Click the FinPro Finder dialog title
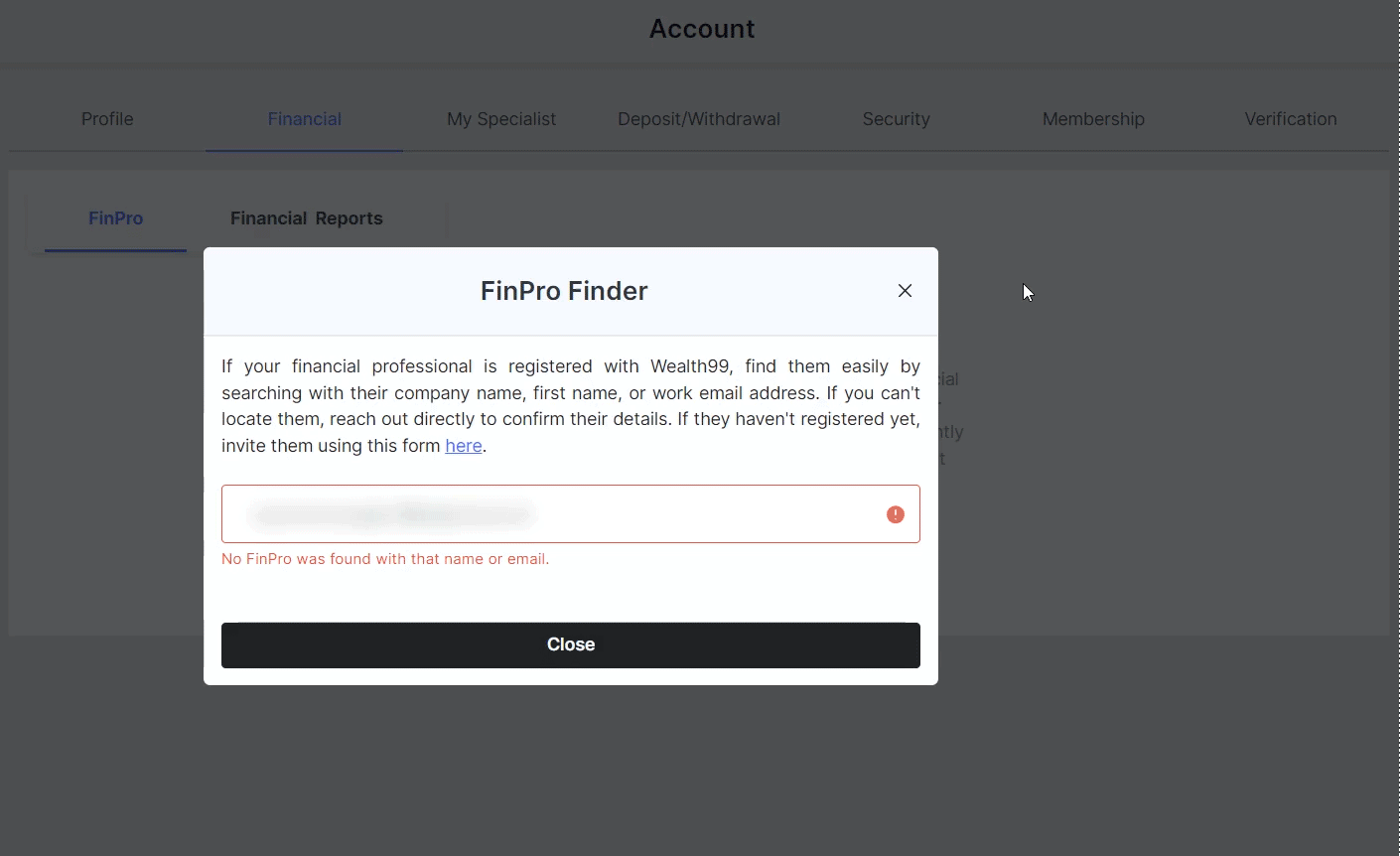The width and height of the screenshot is (1400, 856). pyautogui.click(x=564, y=291)
